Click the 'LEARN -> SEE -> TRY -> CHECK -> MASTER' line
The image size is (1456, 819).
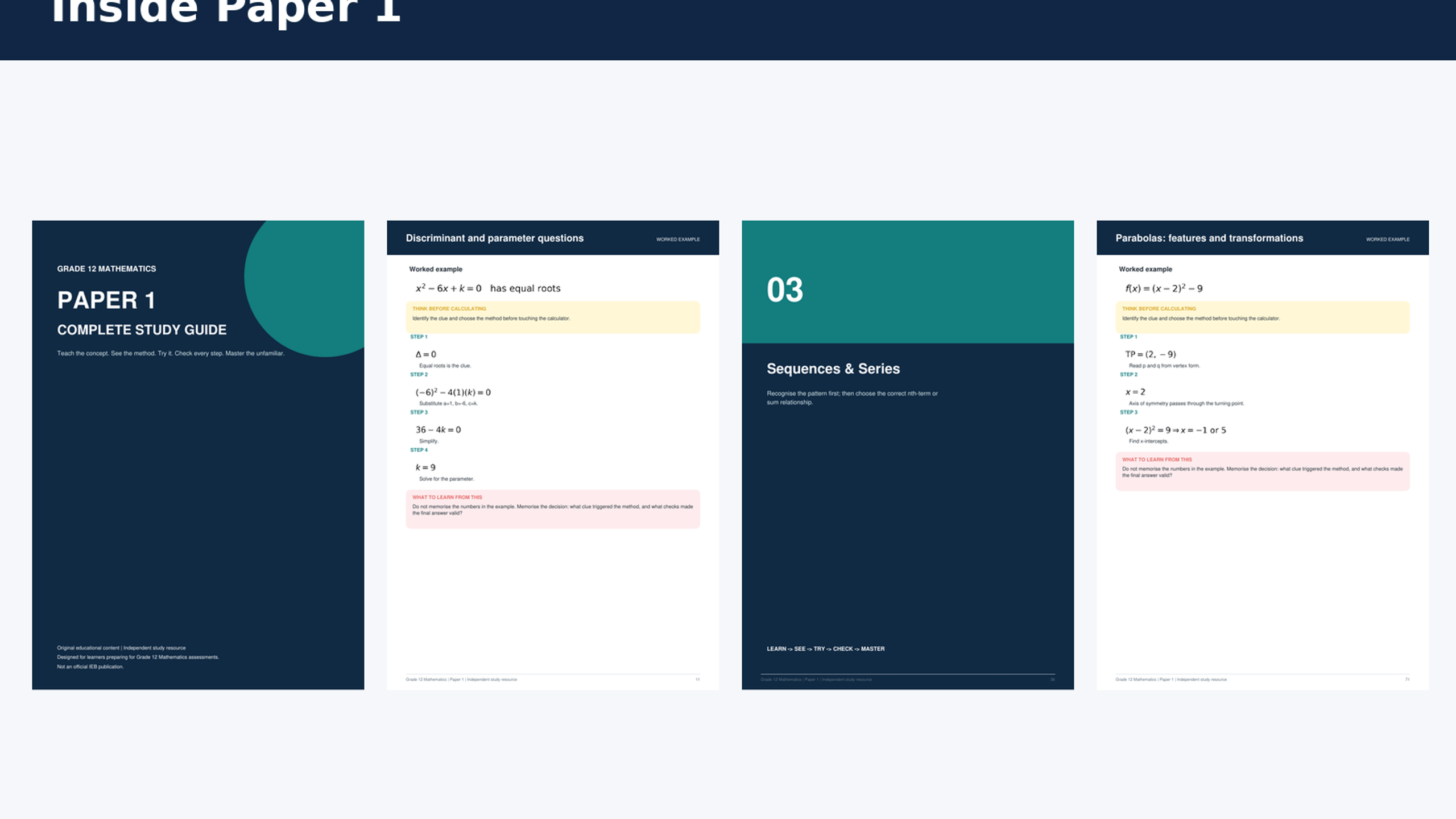pos(825,649)
